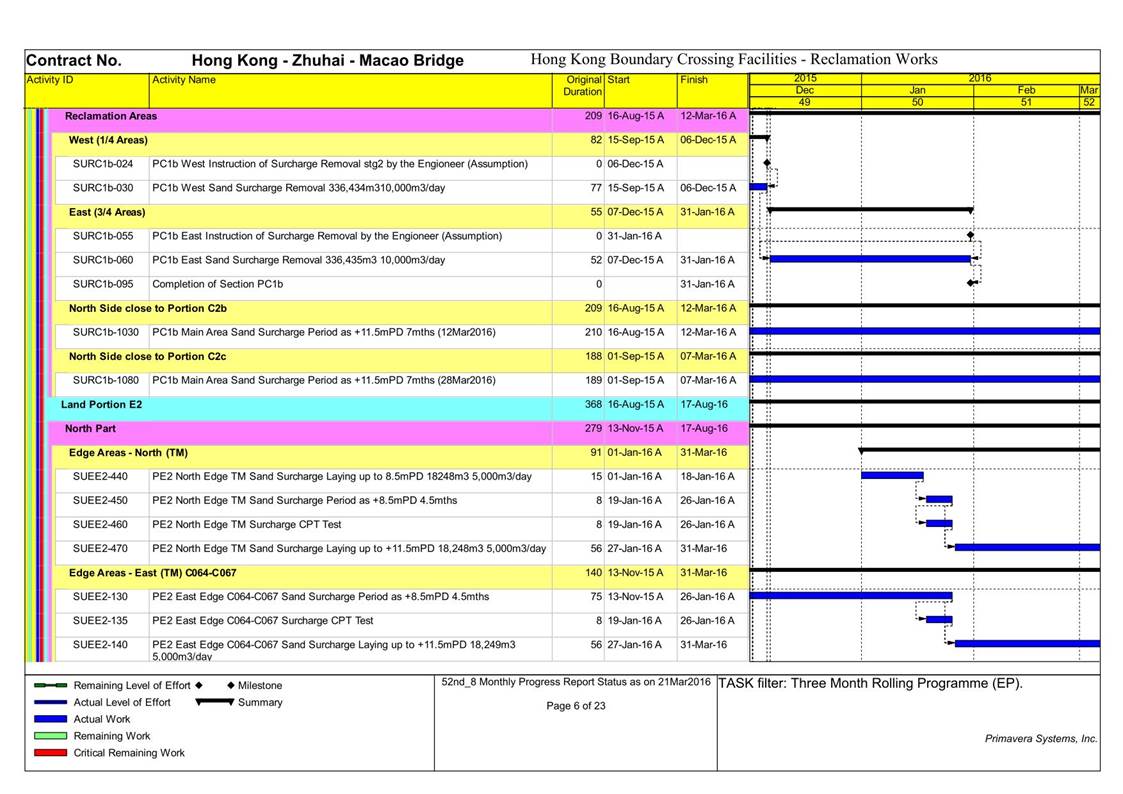This screenshot has width=1123, height=794.
Task: Click activity ID SUEE2-440
Action: [x=100, y=476]
